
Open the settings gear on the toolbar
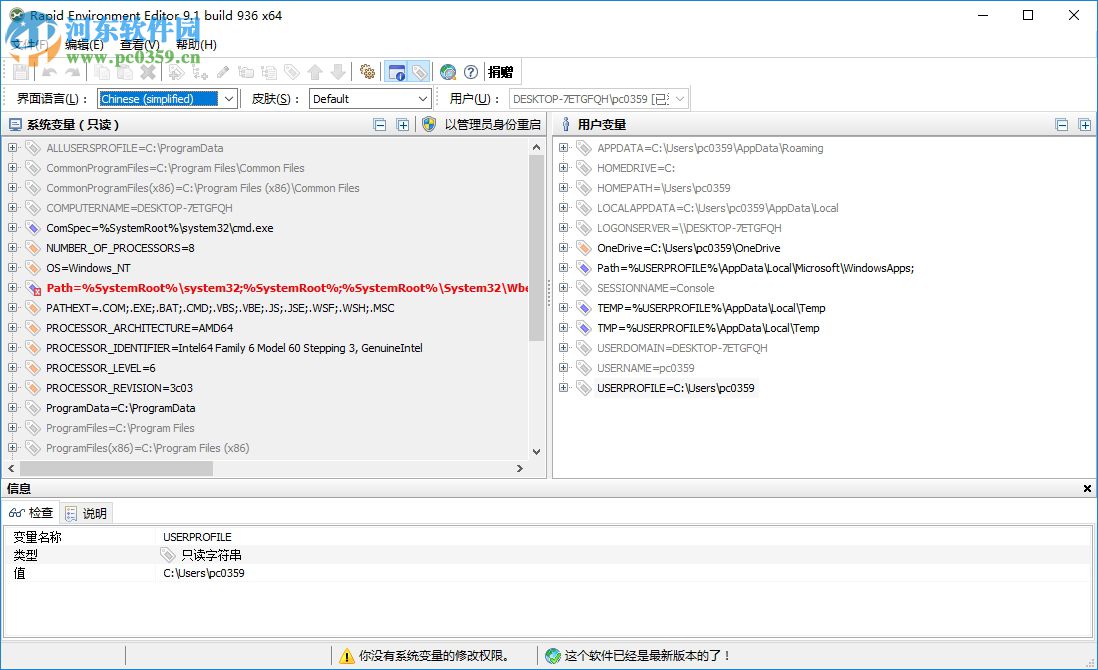[x=366, y=72]
